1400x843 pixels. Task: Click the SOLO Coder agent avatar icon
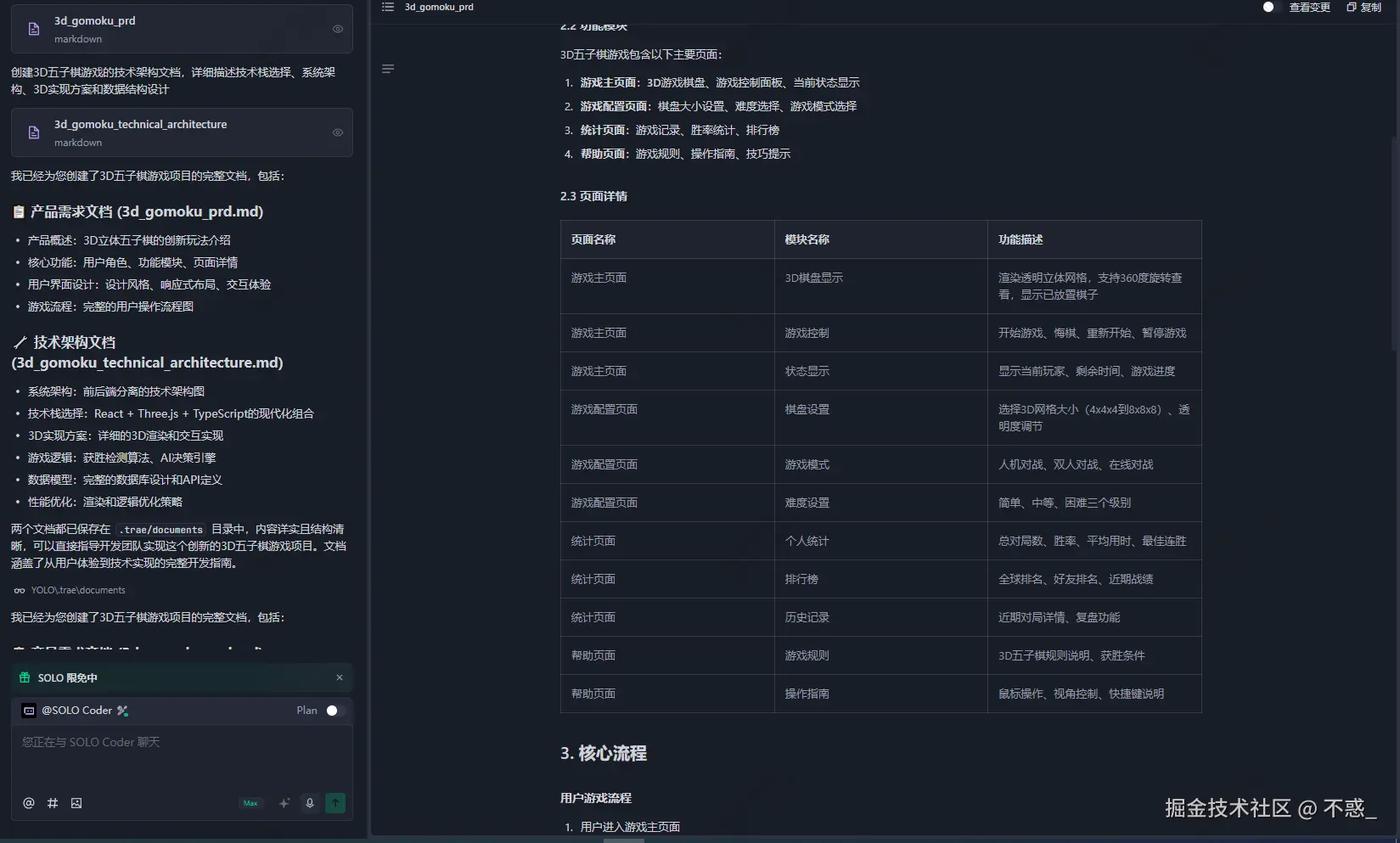tap(29, 711)
